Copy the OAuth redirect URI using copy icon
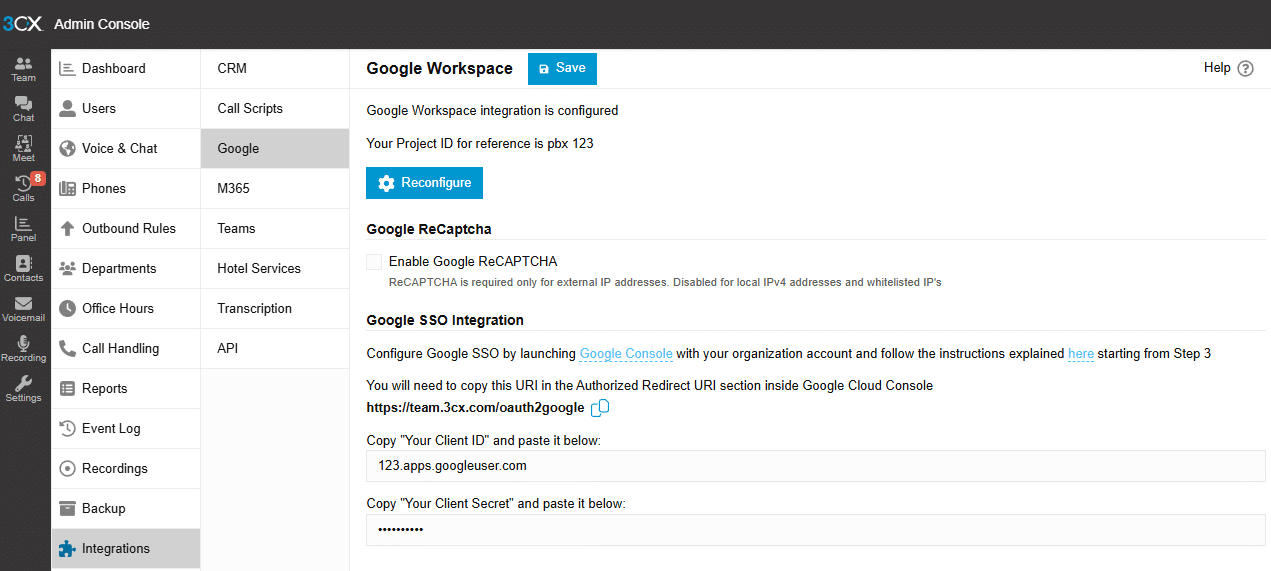 click(x=600, y=408)
